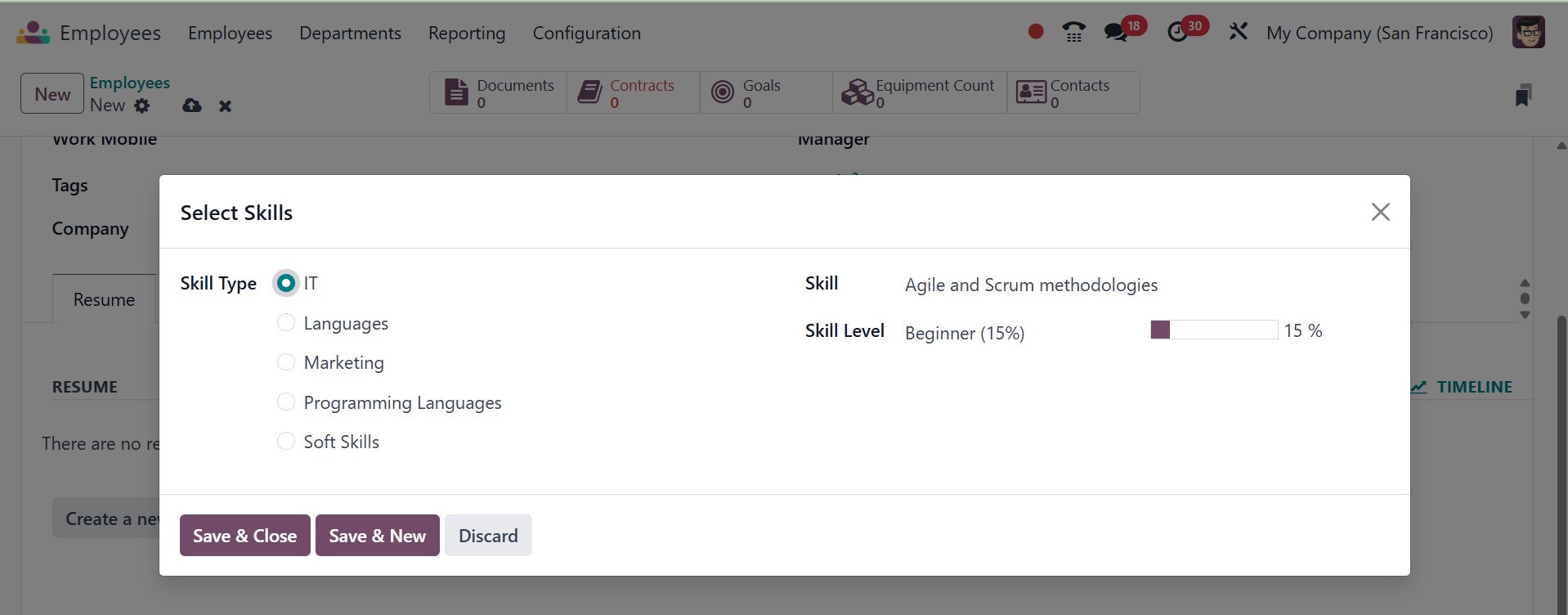Open the debug tools wrench icon
The height and width of the screenshot is (615, 1568).
pyautogui.click(x=1238, y=32)
